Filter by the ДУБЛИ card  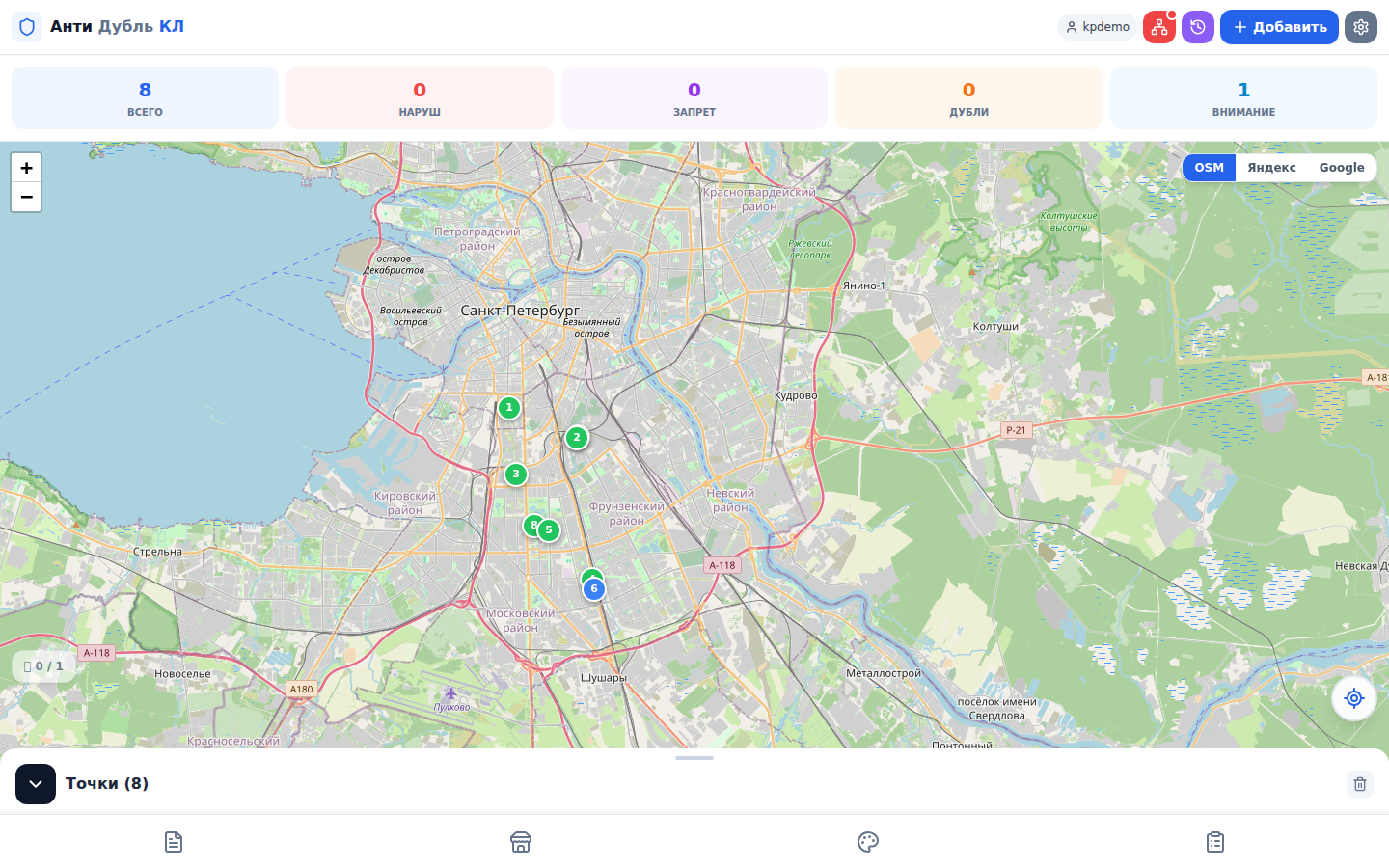point(969,97)
